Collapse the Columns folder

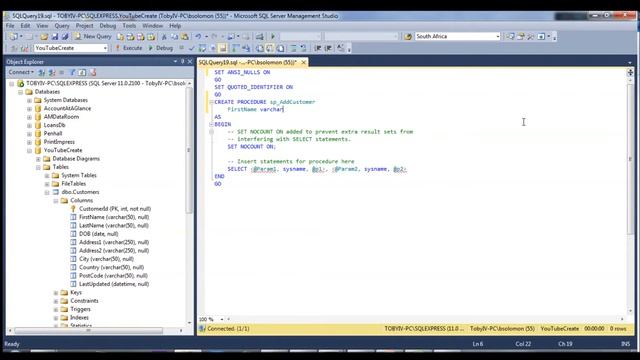[x=56, y=200]
